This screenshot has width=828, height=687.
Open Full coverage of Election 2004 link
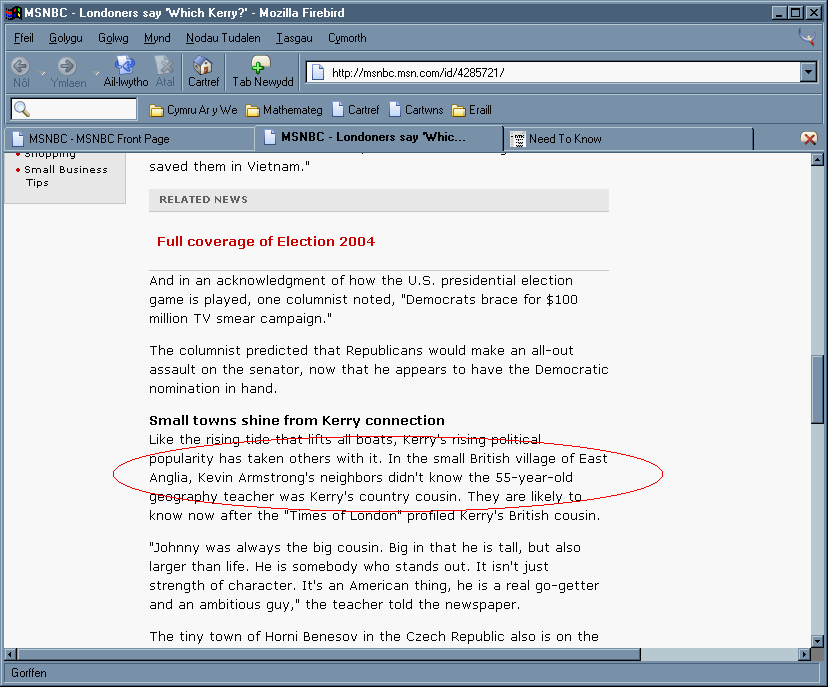[x=266, y=241]
